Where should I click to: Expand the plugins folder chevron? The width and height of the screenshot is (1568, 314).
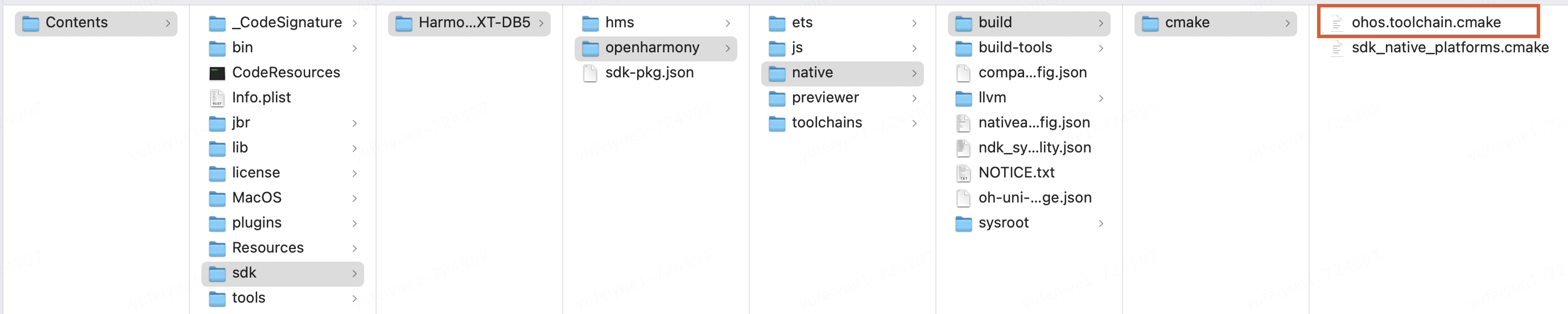click(354, 224)
